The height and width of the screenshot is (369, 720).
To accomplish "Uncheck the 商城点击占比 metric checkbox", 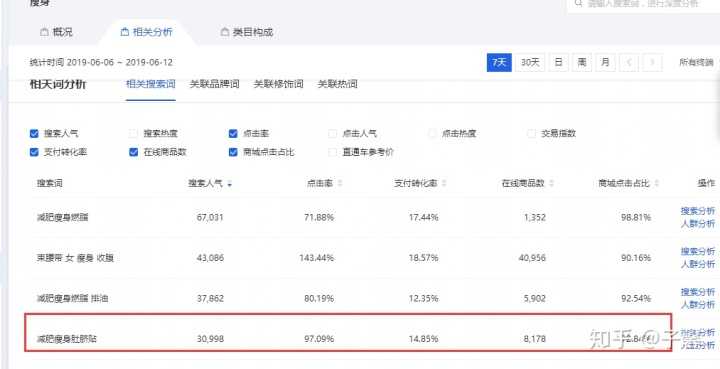I will [233, 152].
